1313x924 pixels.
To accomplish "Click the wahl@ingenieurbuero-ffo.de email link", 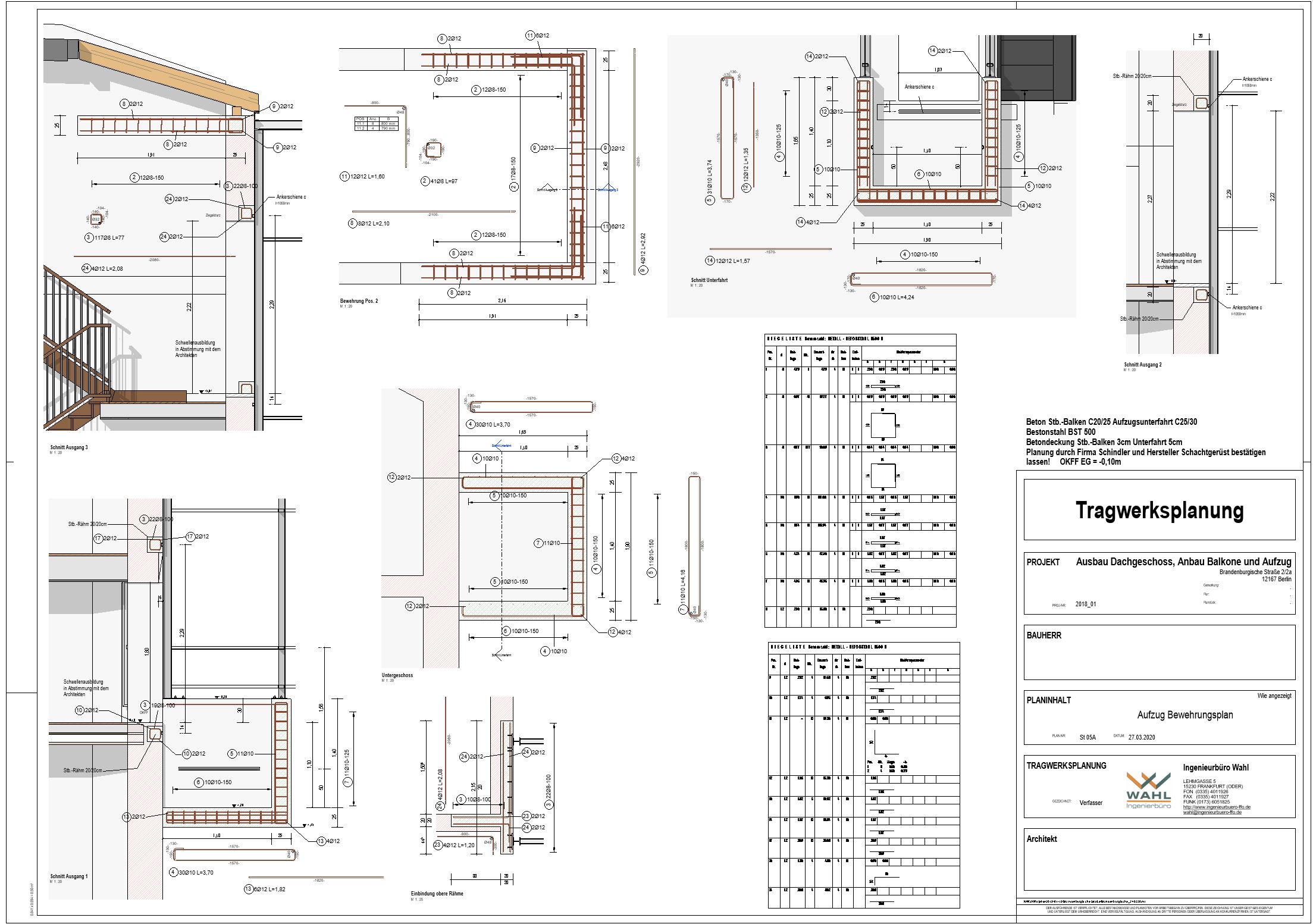I will click(x=1212, y=812).
